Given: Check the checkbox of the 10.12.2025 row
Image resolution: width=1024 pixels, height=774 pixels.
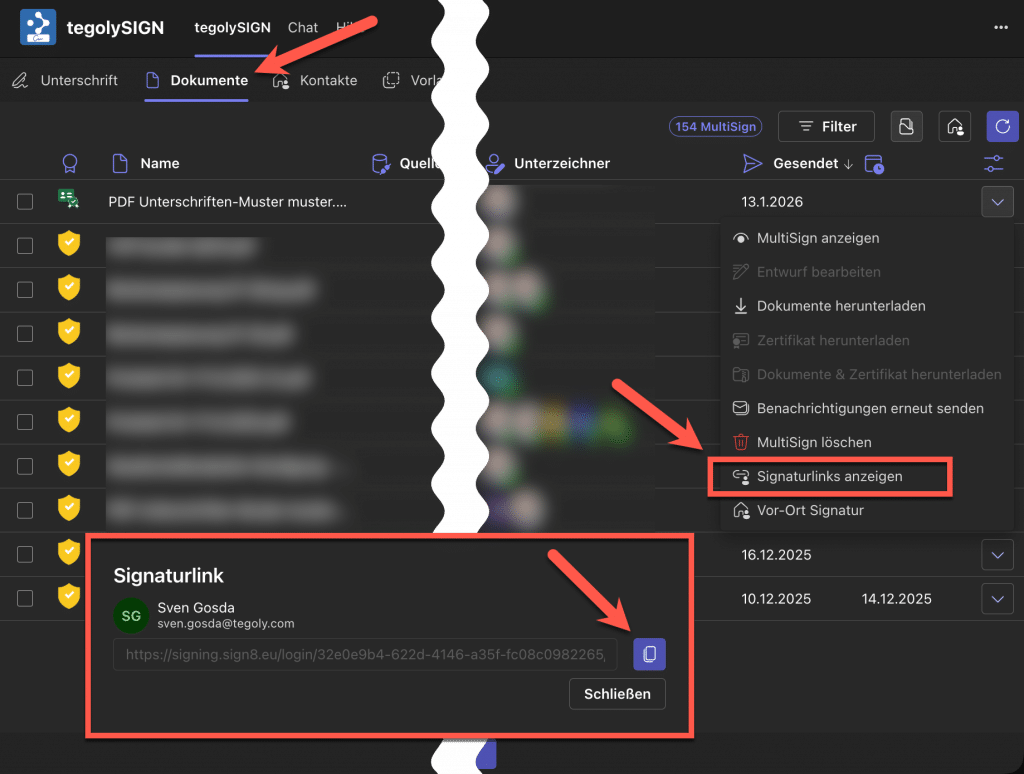Looking at the screenshot, I should click(x=25, y=599).
